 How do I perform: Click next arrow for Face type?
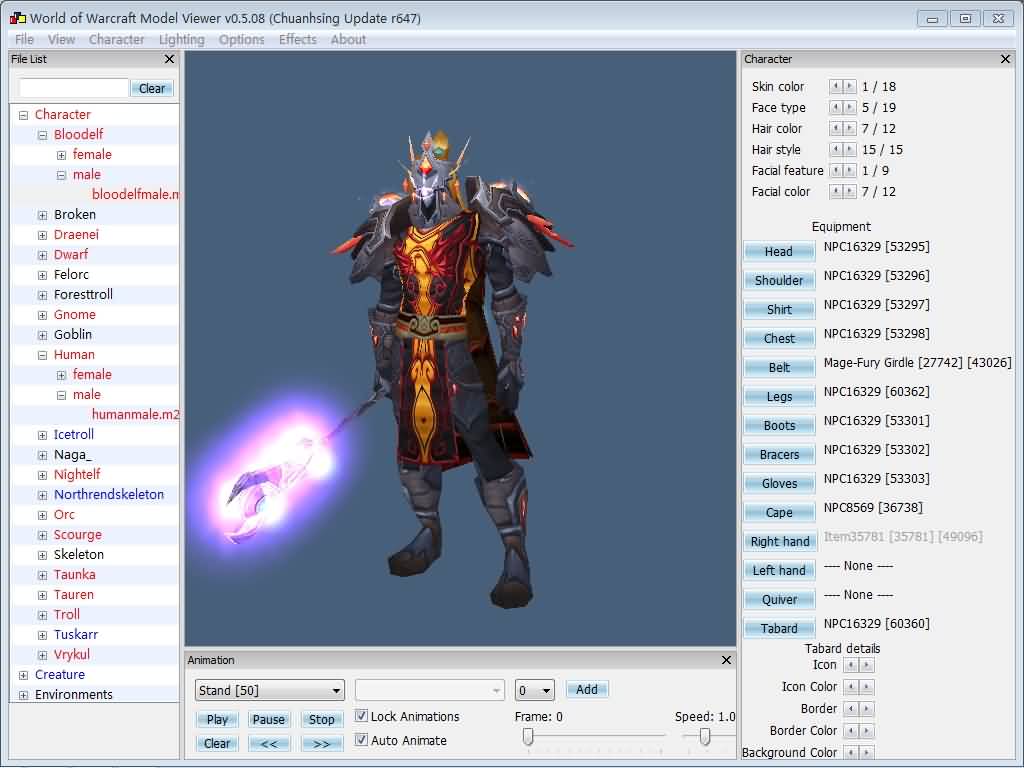click(850, 107)
